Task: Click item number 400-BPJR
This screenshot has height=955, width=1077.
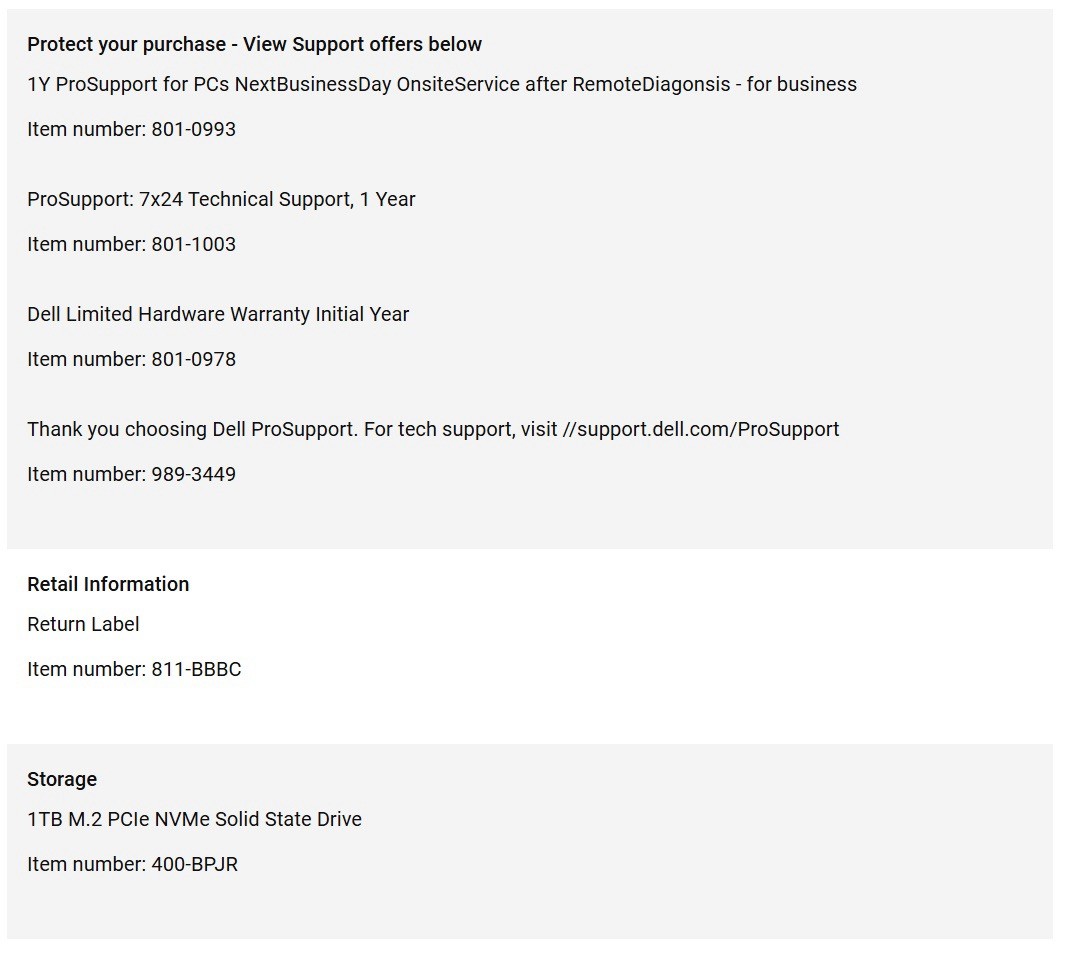Action: coord(133,864)
